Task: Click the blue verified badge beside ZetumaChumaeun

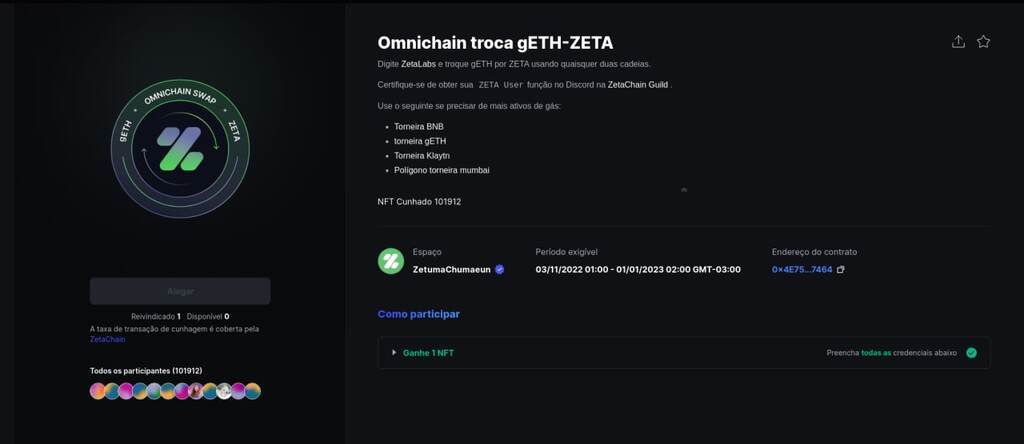Action: point(500,270)
